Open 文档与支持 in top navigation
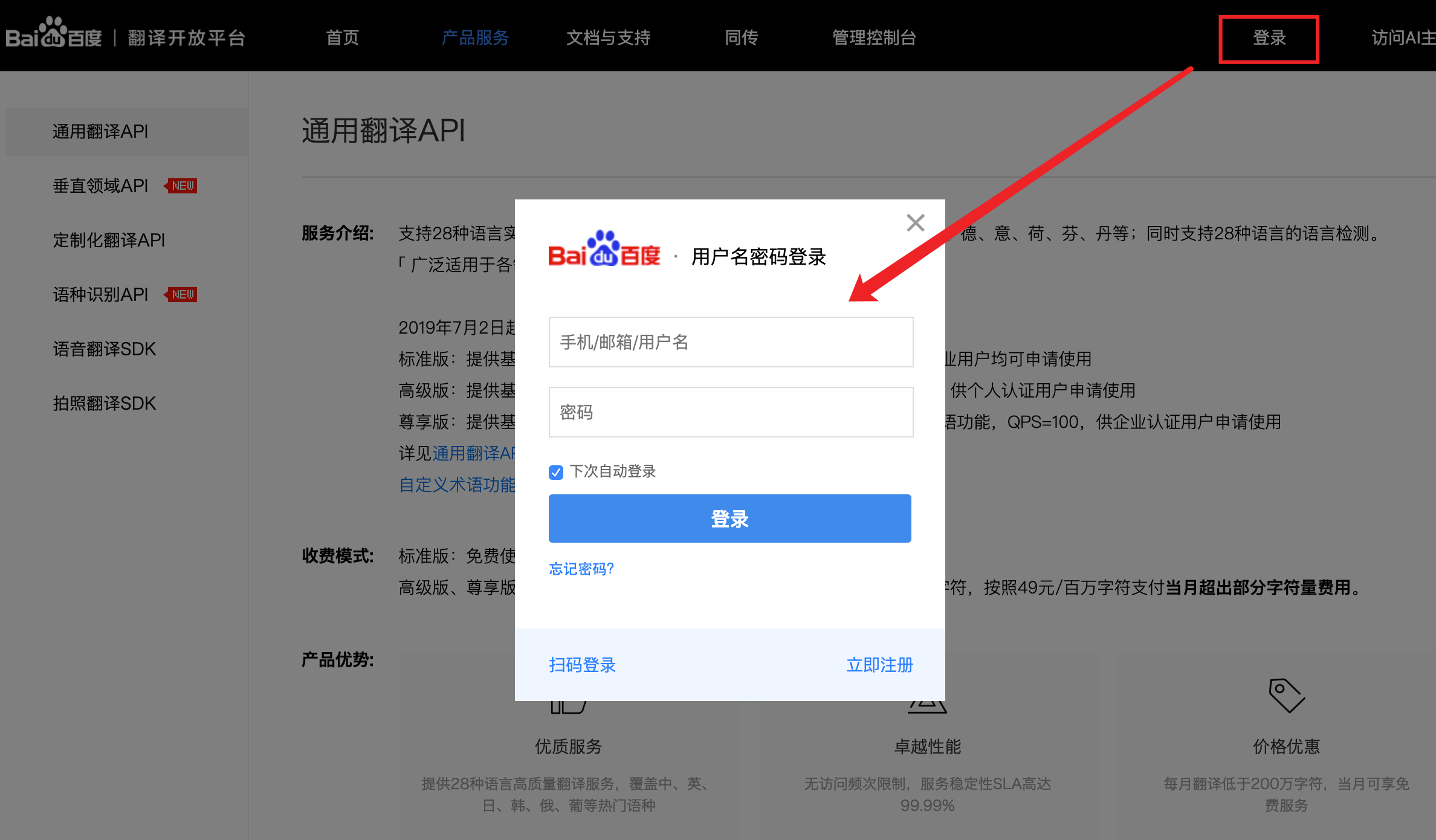This screenshot has width=1436, height=840. (x=608, y=37)
